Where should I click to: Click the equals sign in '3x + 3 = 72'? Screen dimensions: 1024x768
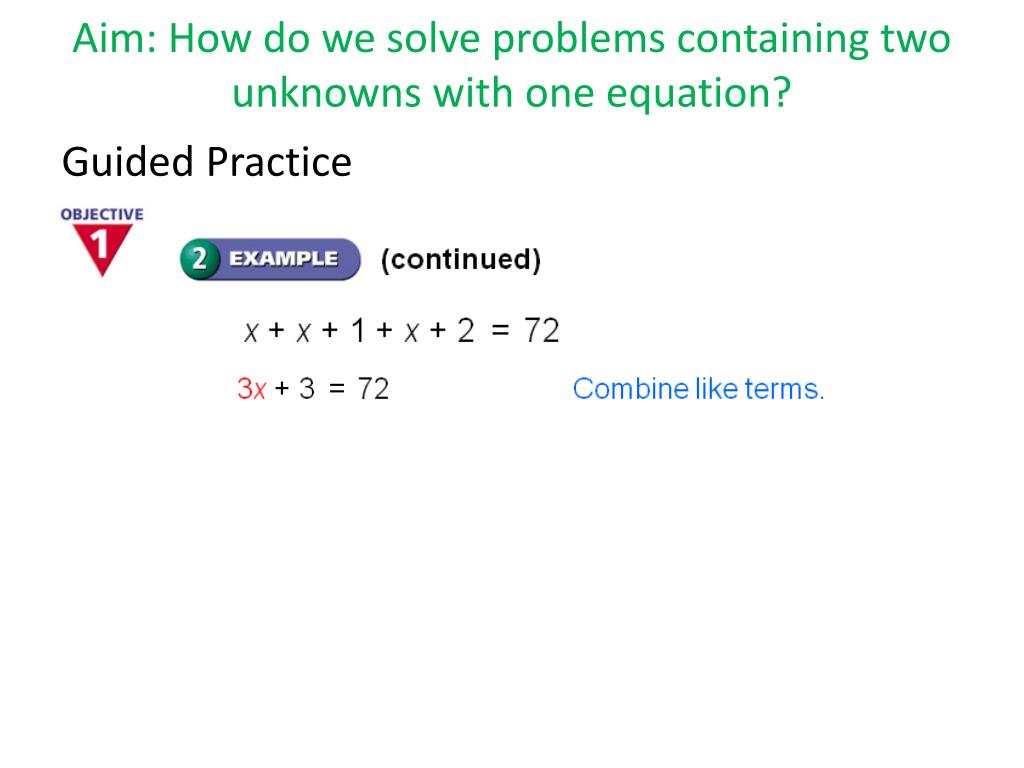[x=337, y=390]
